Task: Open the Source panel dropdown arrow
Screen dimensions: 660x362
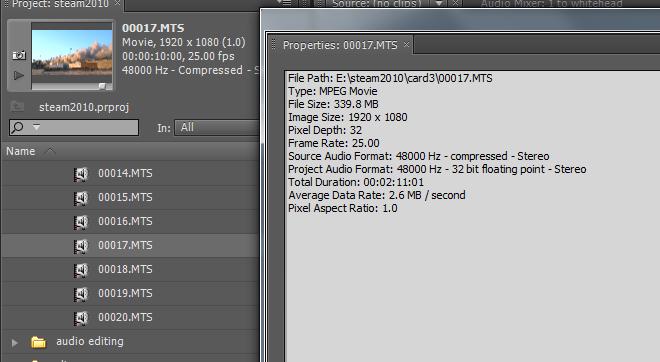Action: (439, 3)
